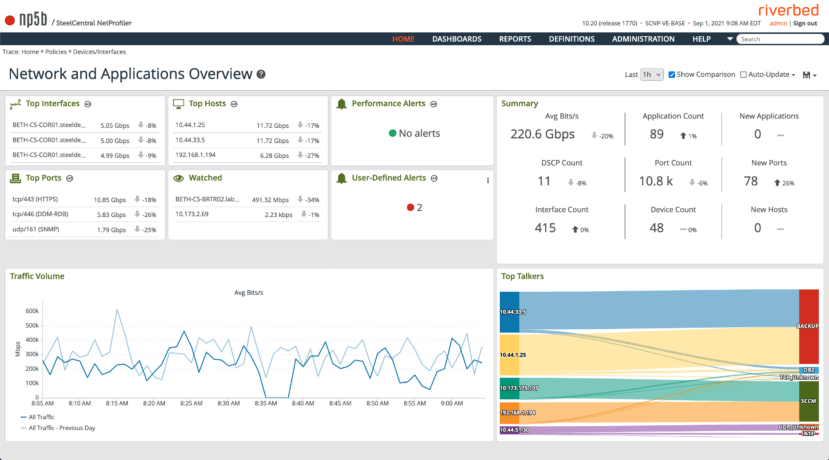Viewport: 829px width, 460px height.
Task: Click the Interface Count value 415
Action: point(545,228)
